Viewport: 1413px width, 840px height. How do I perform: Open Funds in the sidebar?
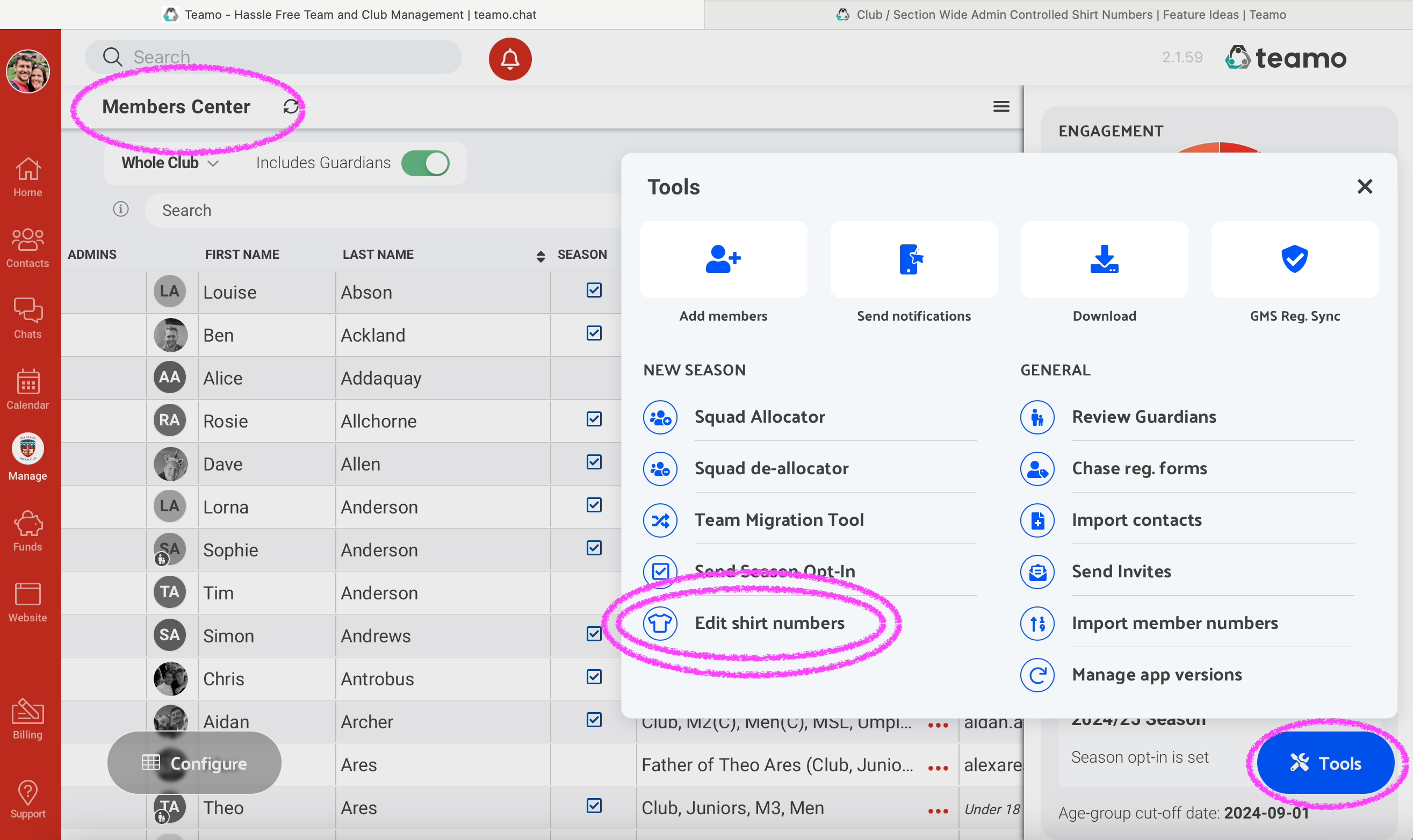(28, 532)
